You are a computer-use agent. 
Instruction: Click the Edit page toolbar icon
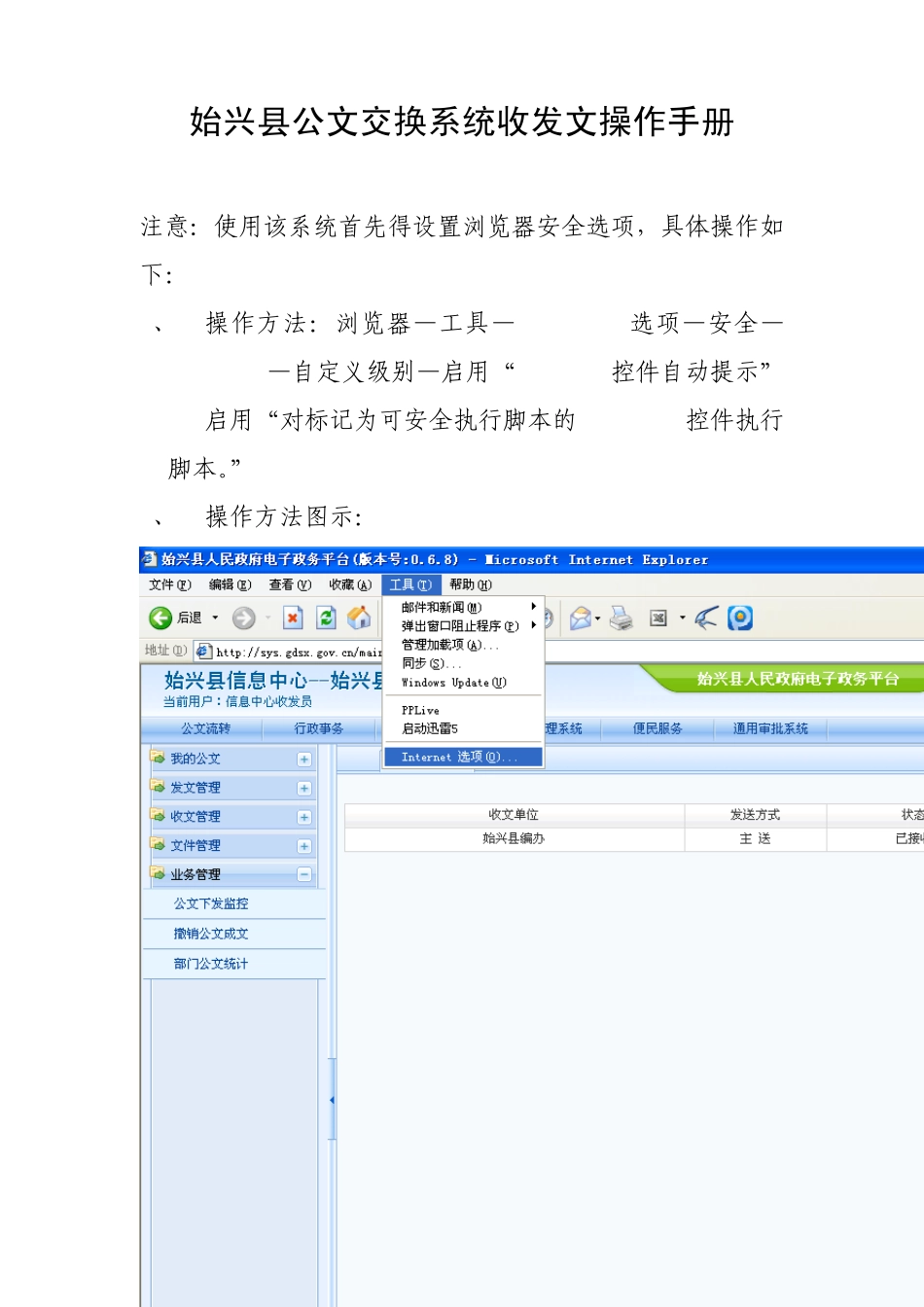(658, 618)
